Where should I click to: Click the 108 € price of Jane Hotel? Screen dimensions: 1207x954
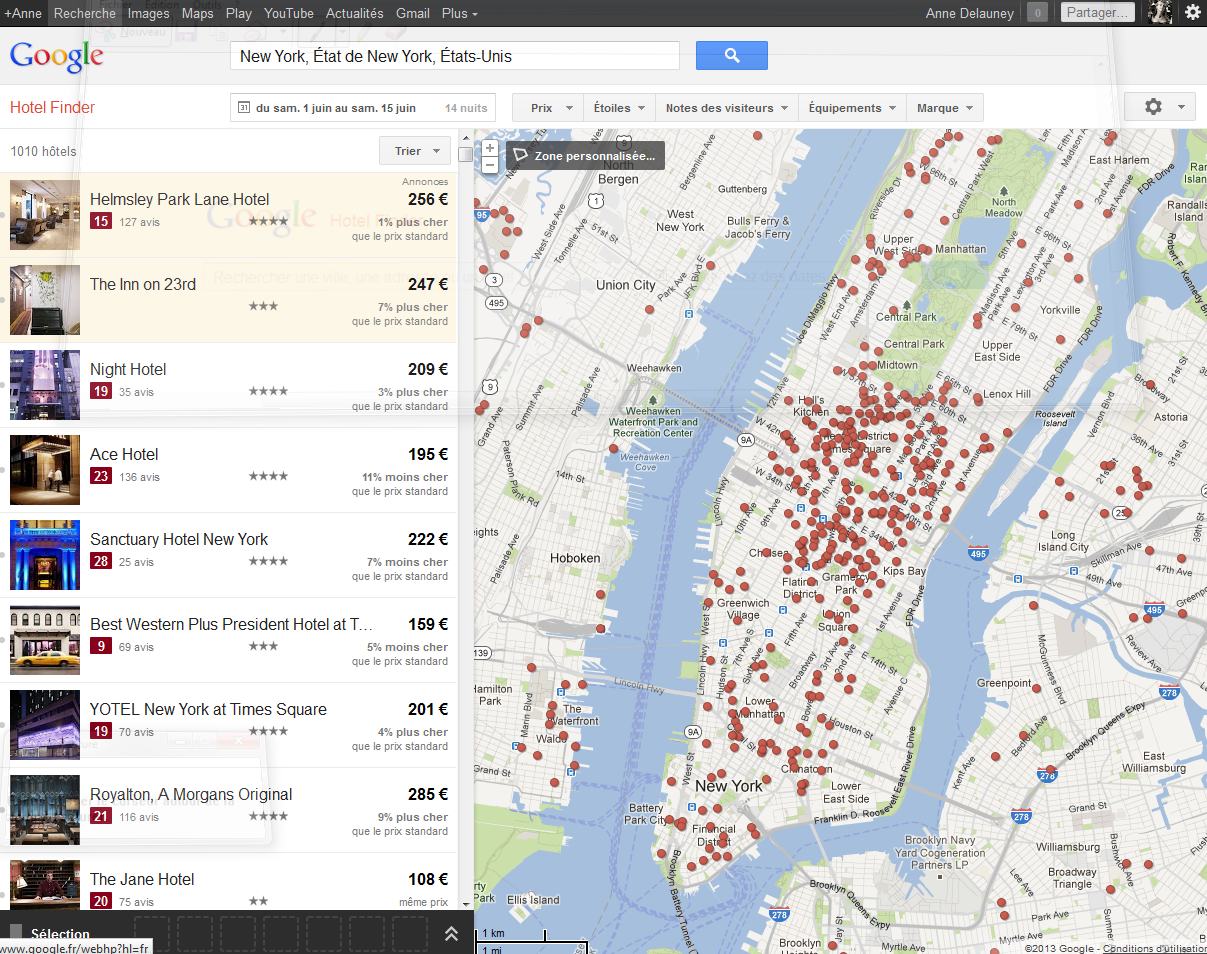(428, 879)
